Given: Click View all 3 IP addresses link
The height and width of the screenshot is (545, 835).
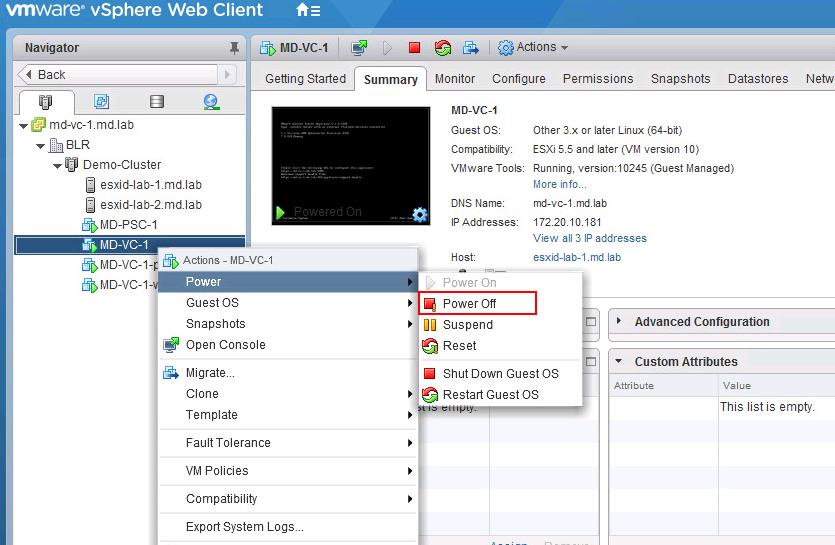Looking at the screenshot, I should click(x=590, y=238).
